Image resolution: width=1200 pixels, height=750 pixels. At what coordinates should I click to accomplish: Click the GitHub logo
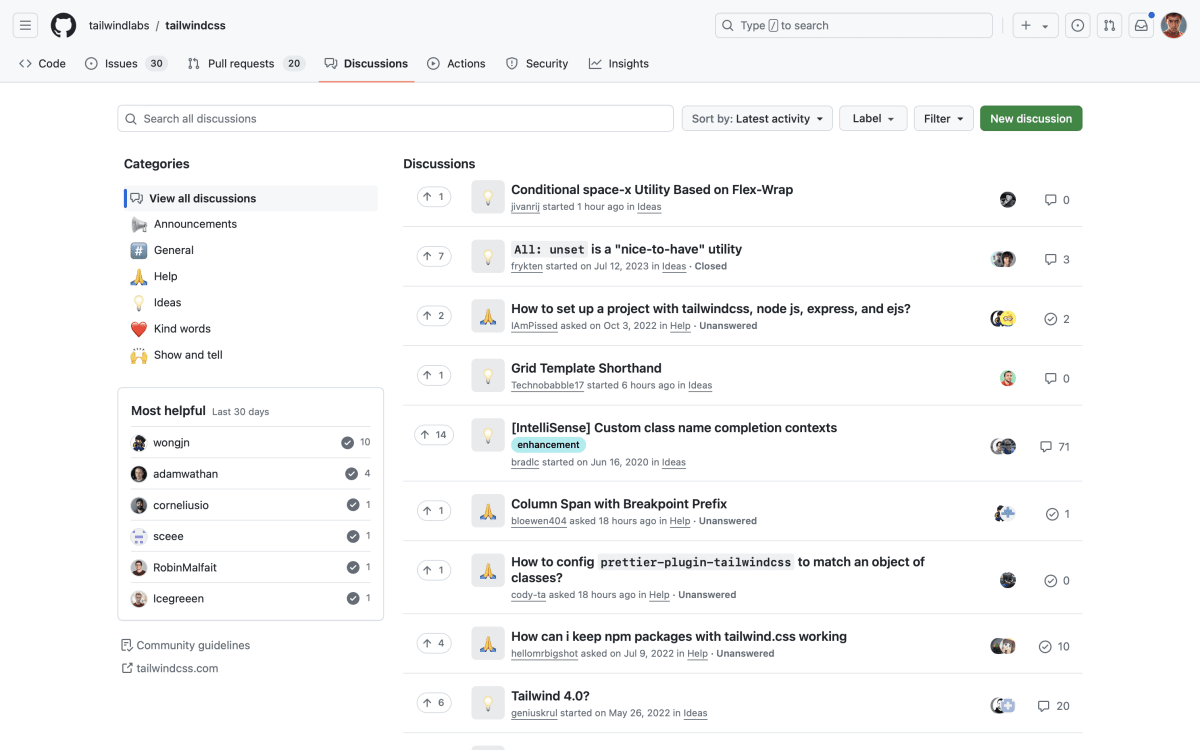pos(64,26)
